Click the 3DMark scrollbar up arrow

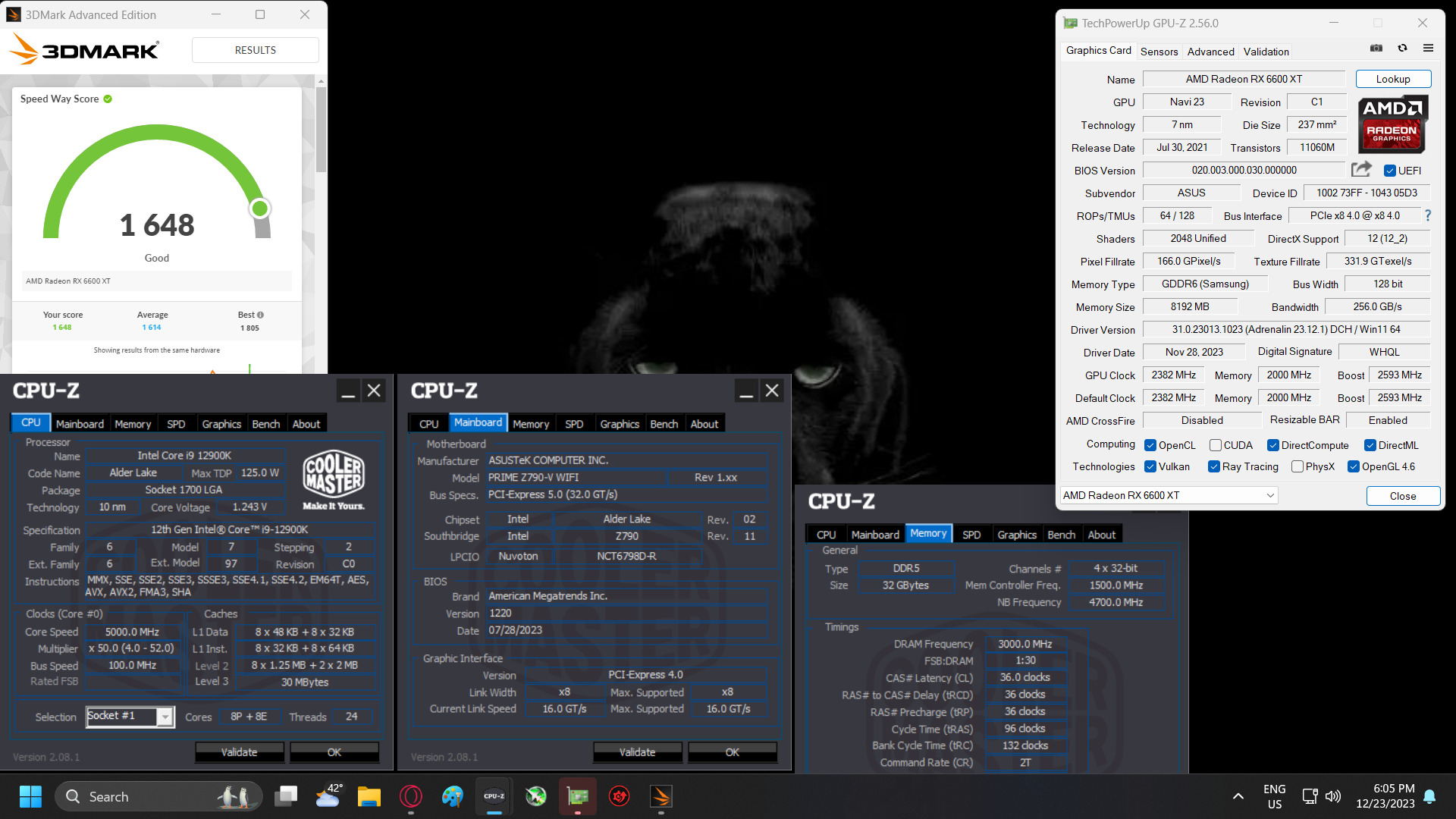[322, 80]
